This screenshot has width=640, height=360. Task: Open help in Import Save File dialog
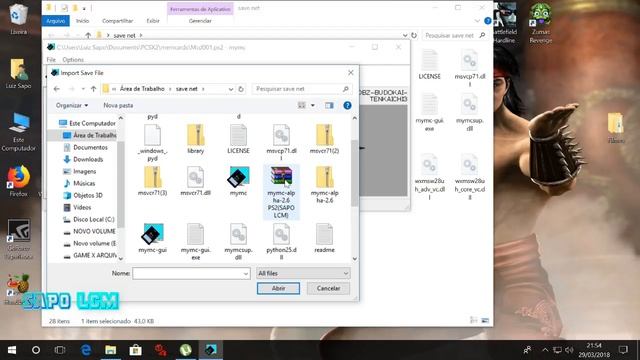click(347, 105)
